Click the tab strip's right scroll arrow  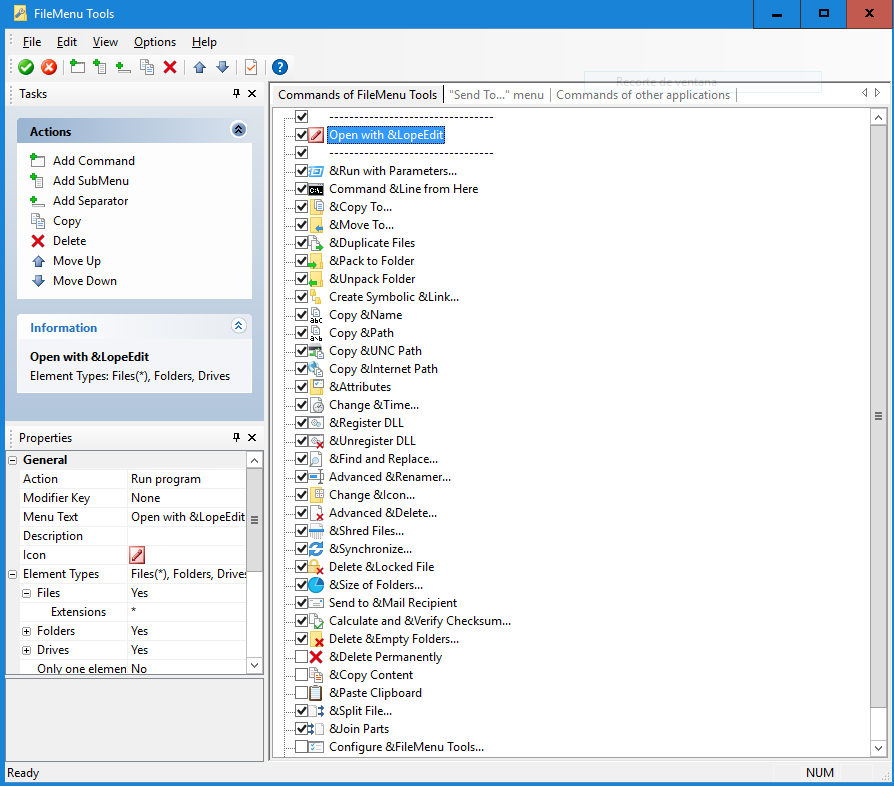tap(877, 92)
